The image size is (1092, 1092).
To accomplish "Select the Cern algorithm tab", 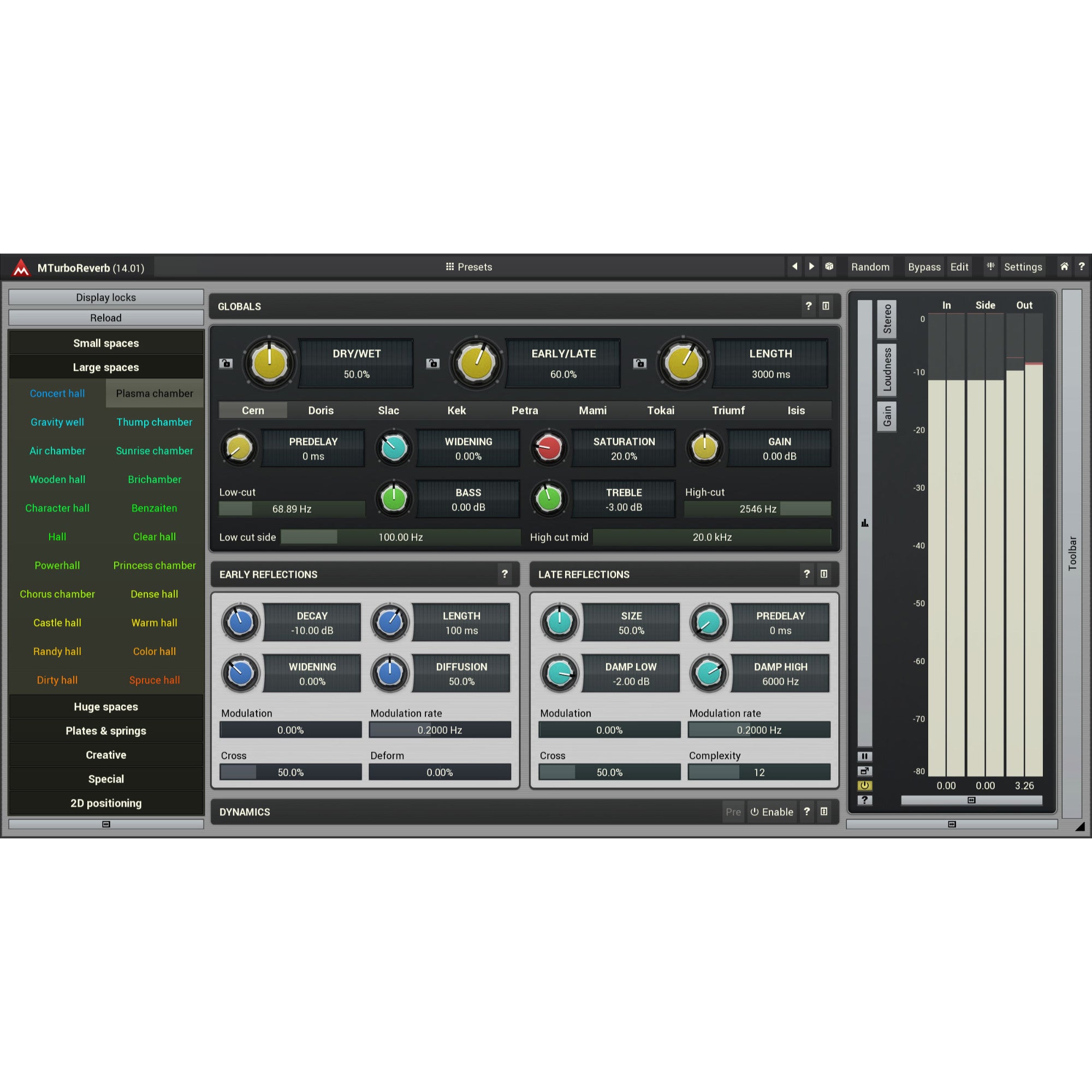I will 253,411.
